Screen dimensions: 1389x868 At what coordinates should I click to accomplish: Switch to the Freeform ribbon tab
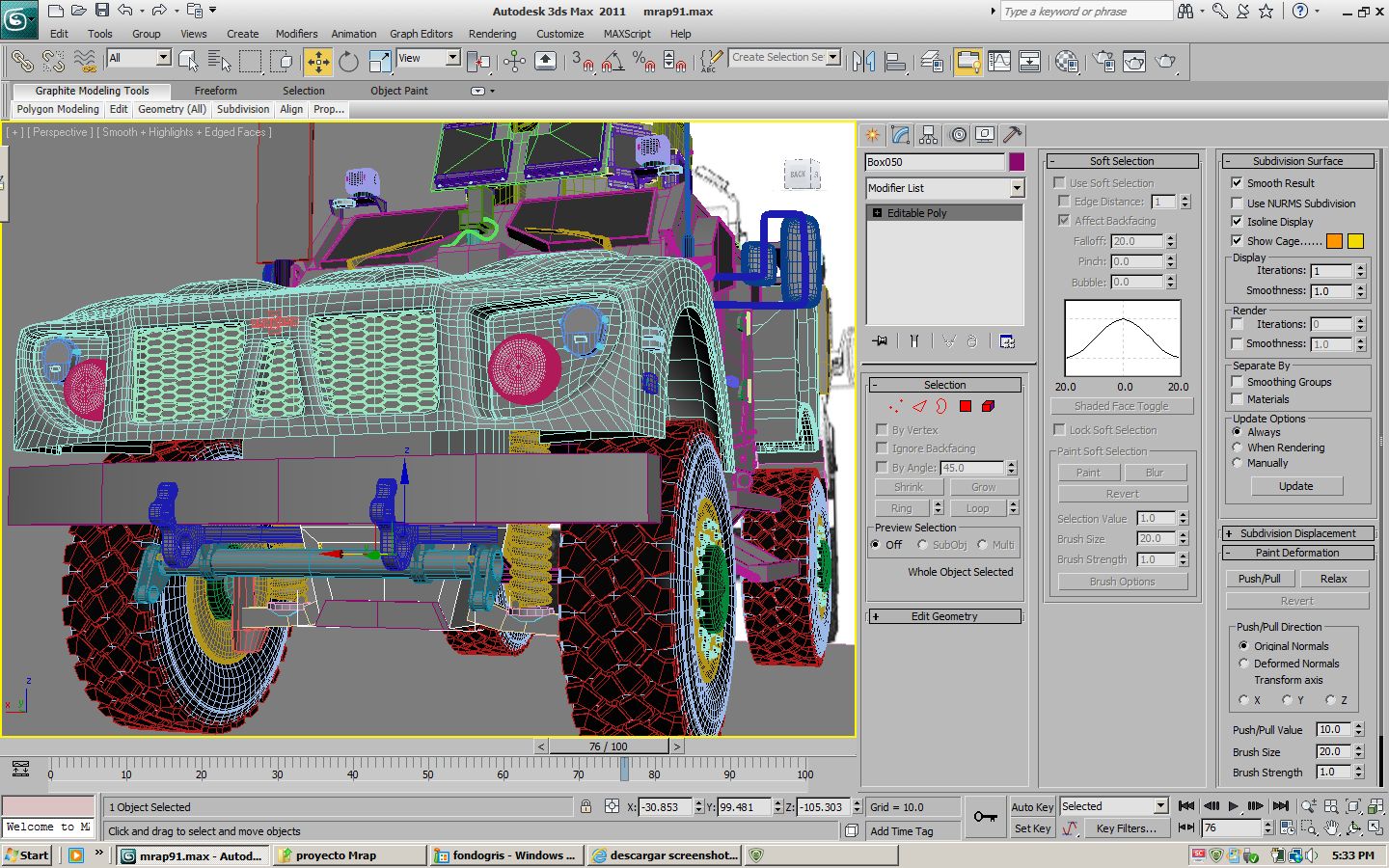(215, 91)
